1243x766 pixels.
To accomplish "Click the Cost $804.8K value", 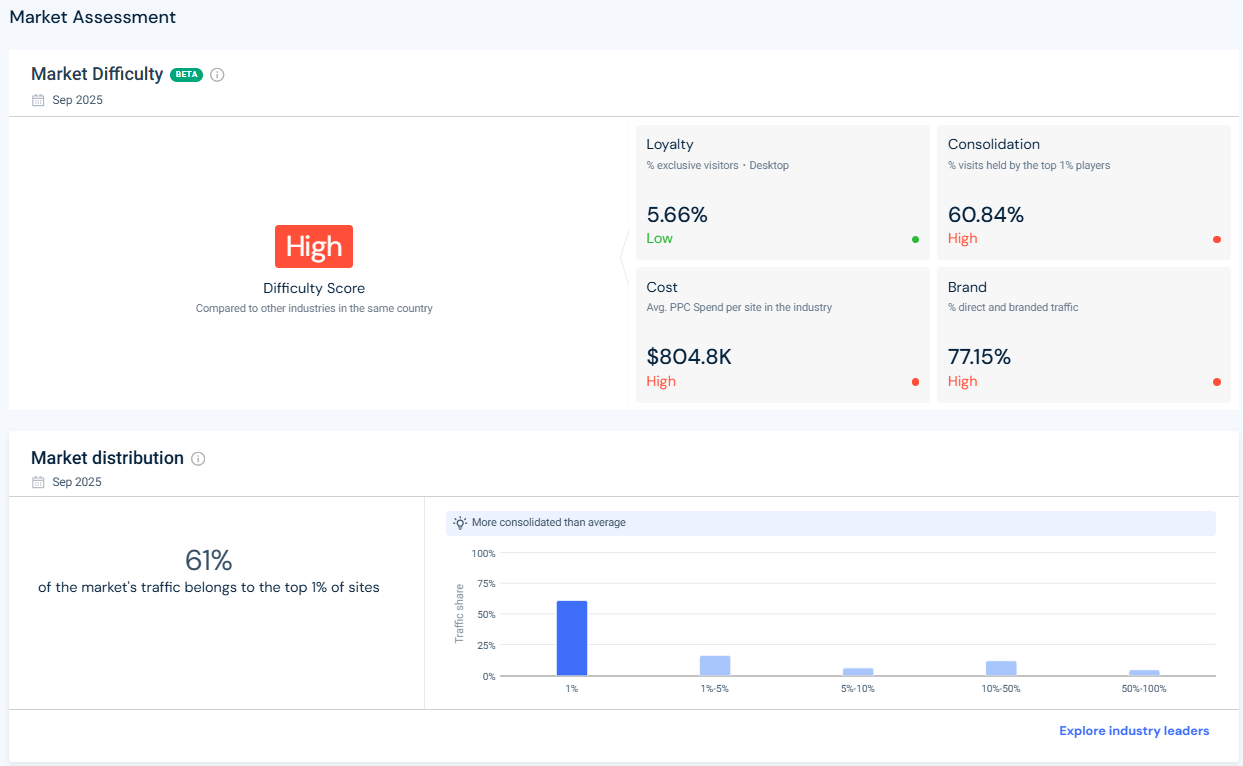I will pyautogui.click(x=689, y=357).
